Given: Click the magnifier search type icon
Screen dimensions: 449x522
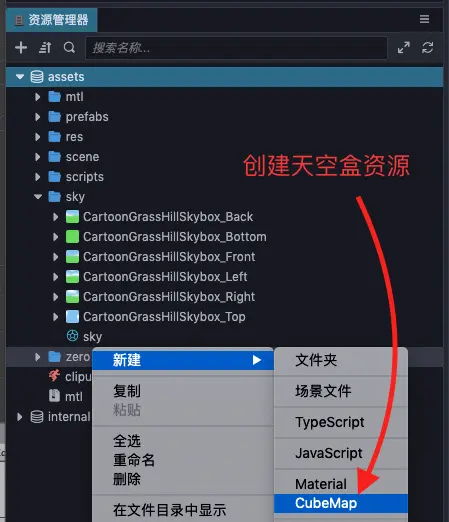Looking at the screenshot, I should (x=69, y=48).
